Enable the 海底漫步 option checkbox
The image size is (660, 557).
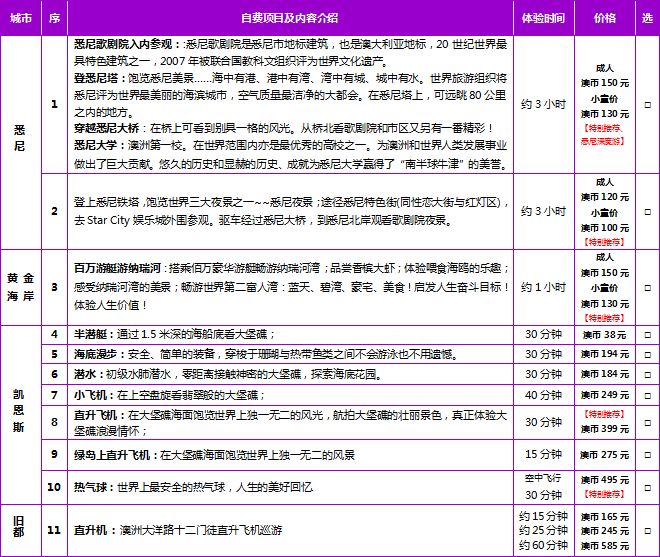[647, 354]
